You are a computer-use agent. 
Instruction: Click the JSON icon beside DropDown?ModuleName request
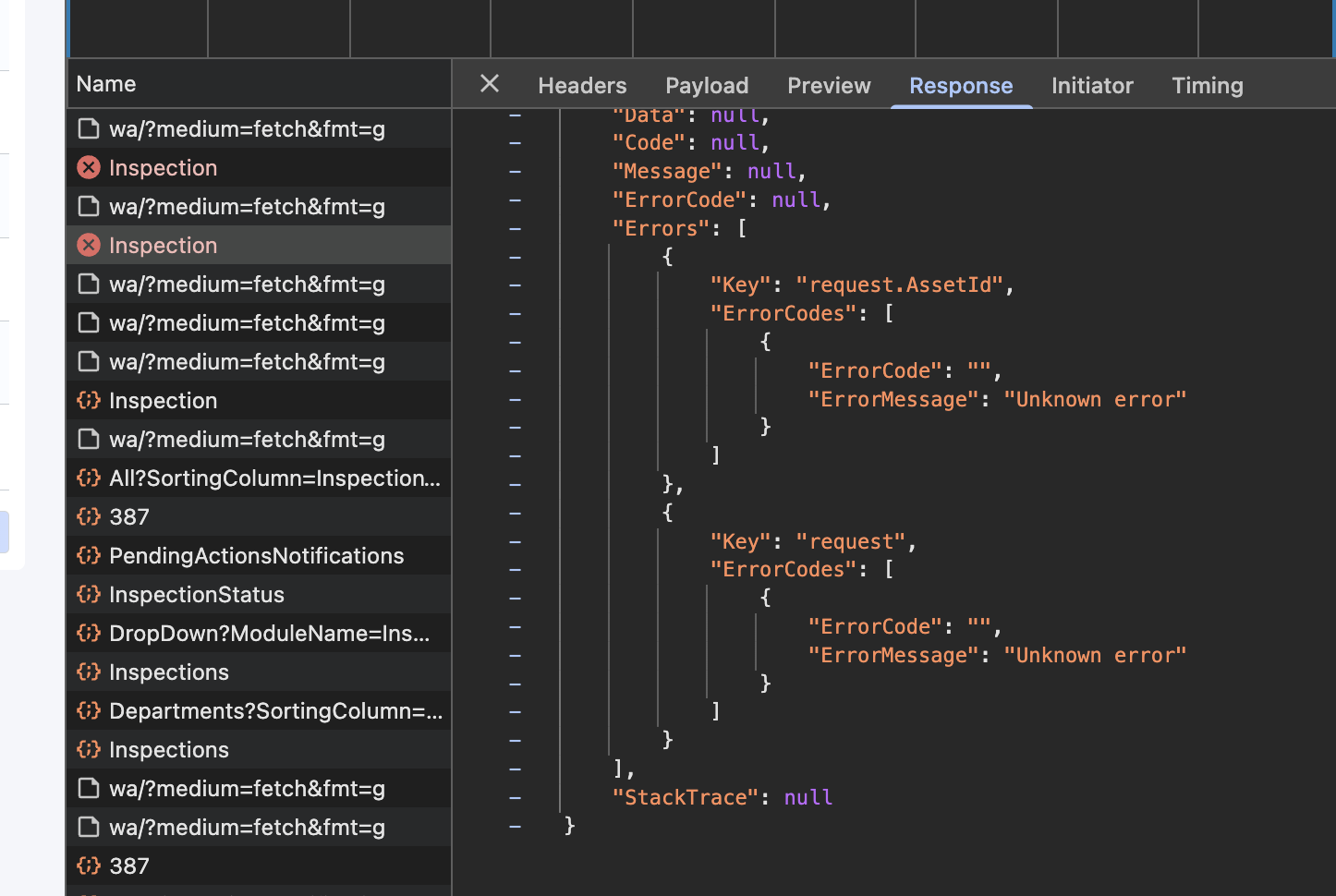pyautogui.click(x=89, y=633)
